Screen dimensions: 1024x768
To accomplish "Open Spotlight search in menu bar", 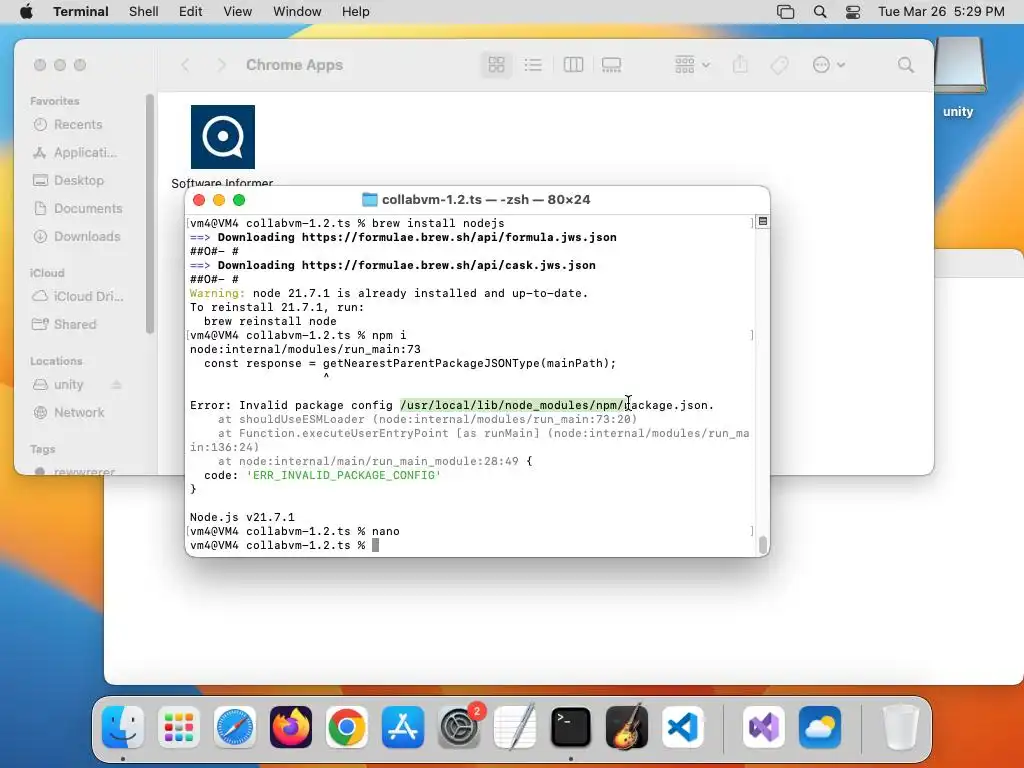I will 820,12.
